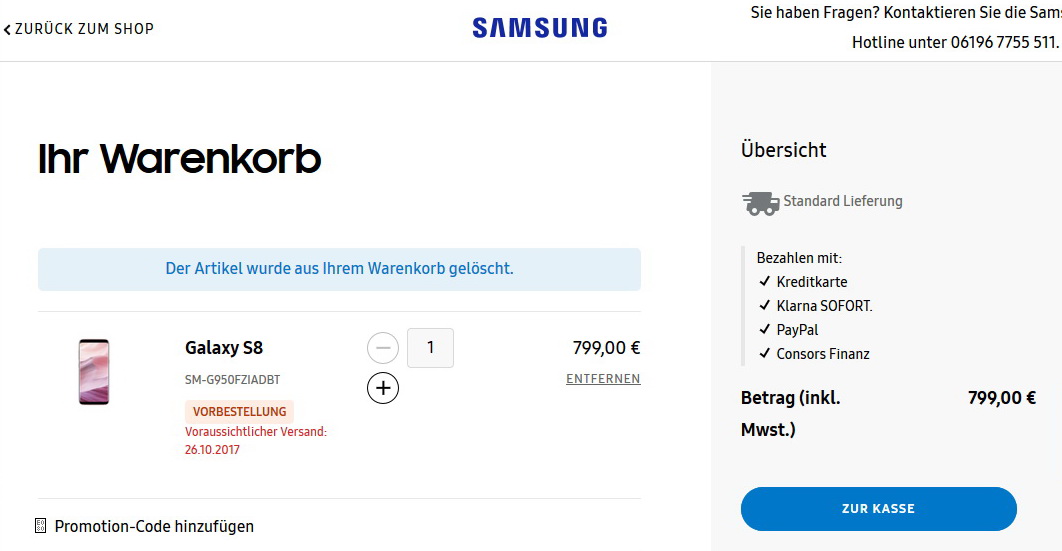This screenshot has height=551, width=1062.
Task: Click the Consors Finanz checkmark icon
Action: [x=765, y=354]
